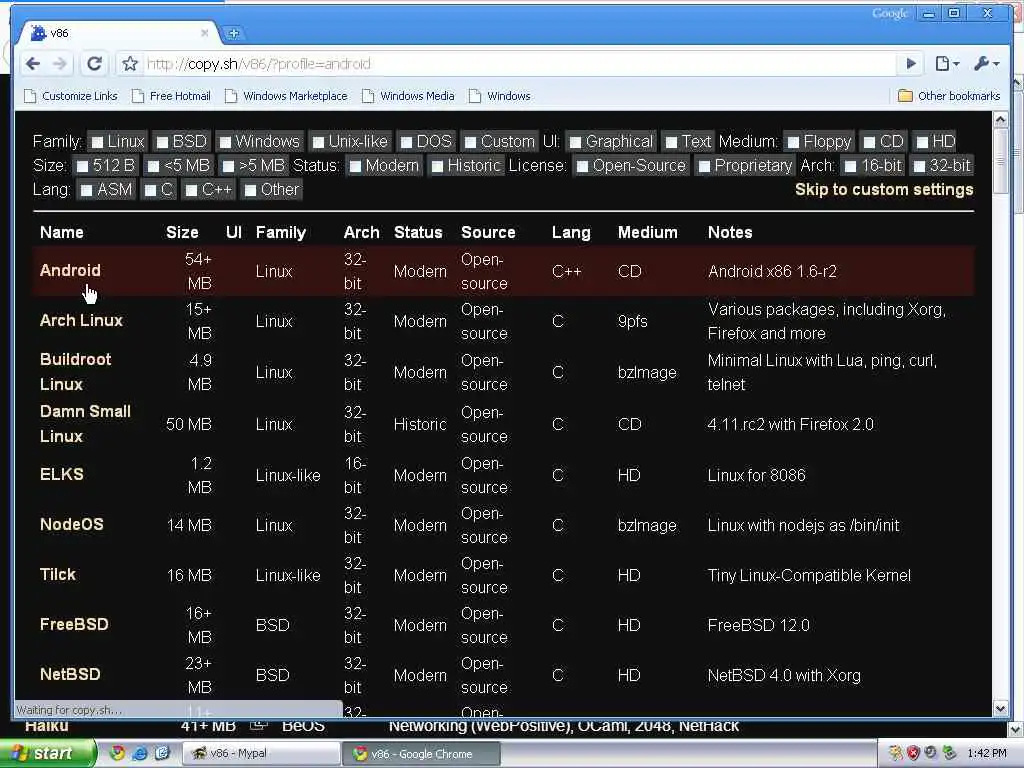The height and width of the screenshot is (768, 1024).
Task: Check the C language filter
Action: point(150,191)
